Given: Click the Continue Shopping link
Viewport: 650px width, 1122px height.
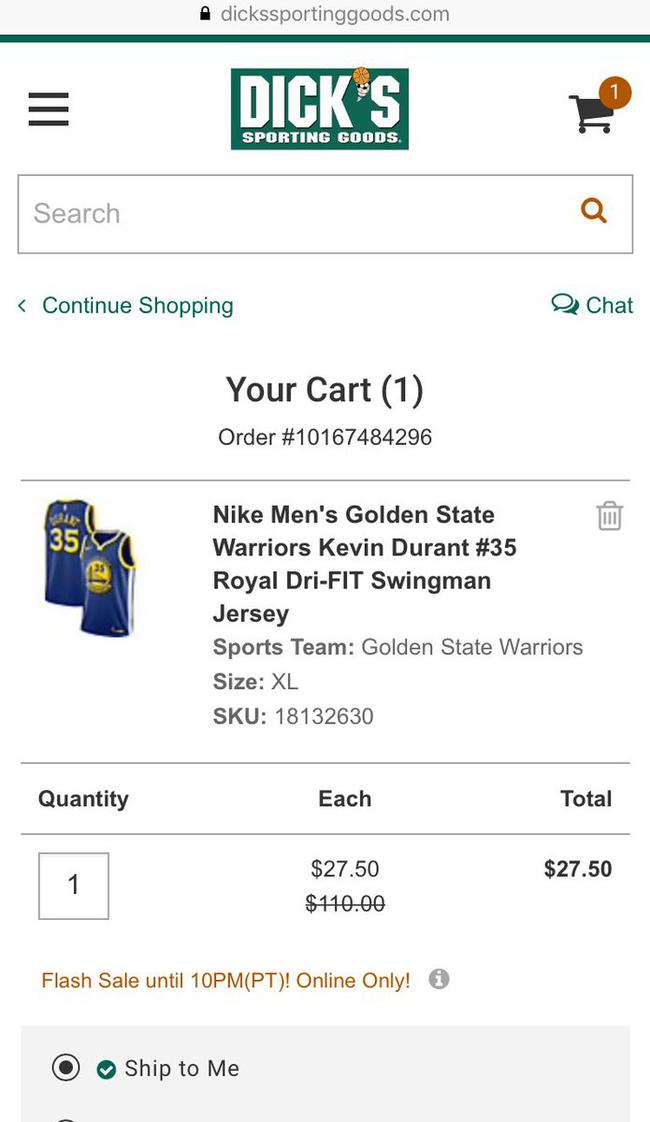Looking at the screenshot, I should tap(137, 305).
